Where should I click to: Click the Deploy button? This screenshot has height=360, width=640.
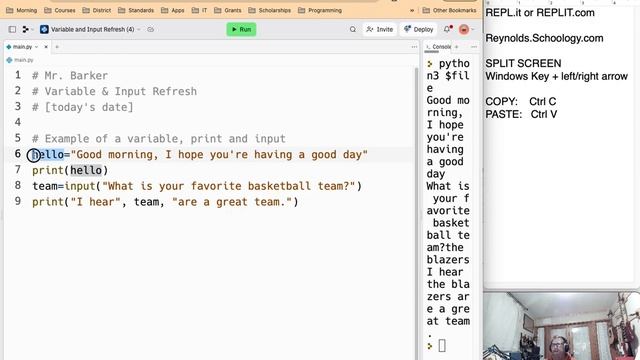(418, 29)
